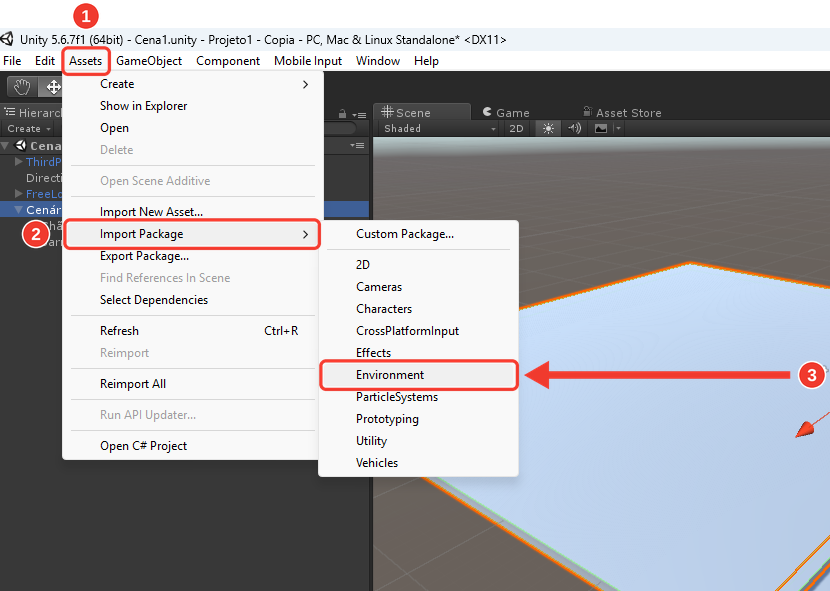Screen dimensions: 830x591
Task: Select the Directi object in Hierarchy
Action: coord(44,178)
